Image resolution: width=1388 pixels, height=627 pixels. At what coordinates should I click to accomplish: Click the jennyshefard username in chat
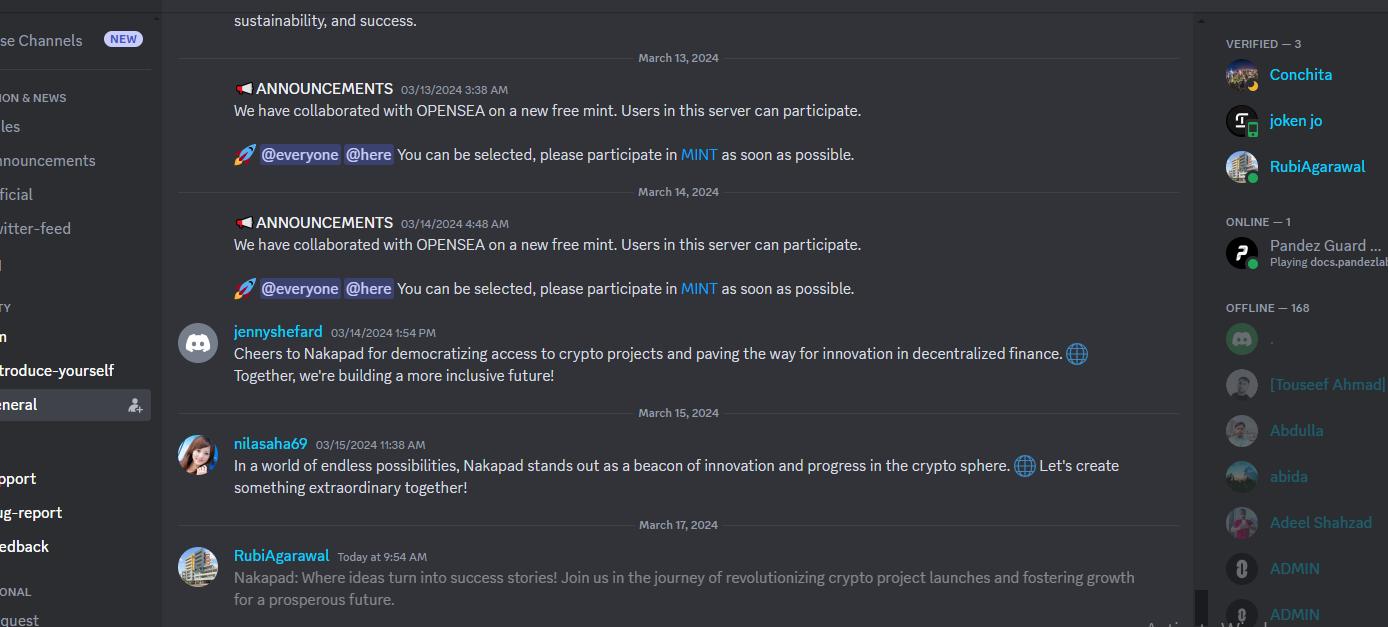click(278, 332)
